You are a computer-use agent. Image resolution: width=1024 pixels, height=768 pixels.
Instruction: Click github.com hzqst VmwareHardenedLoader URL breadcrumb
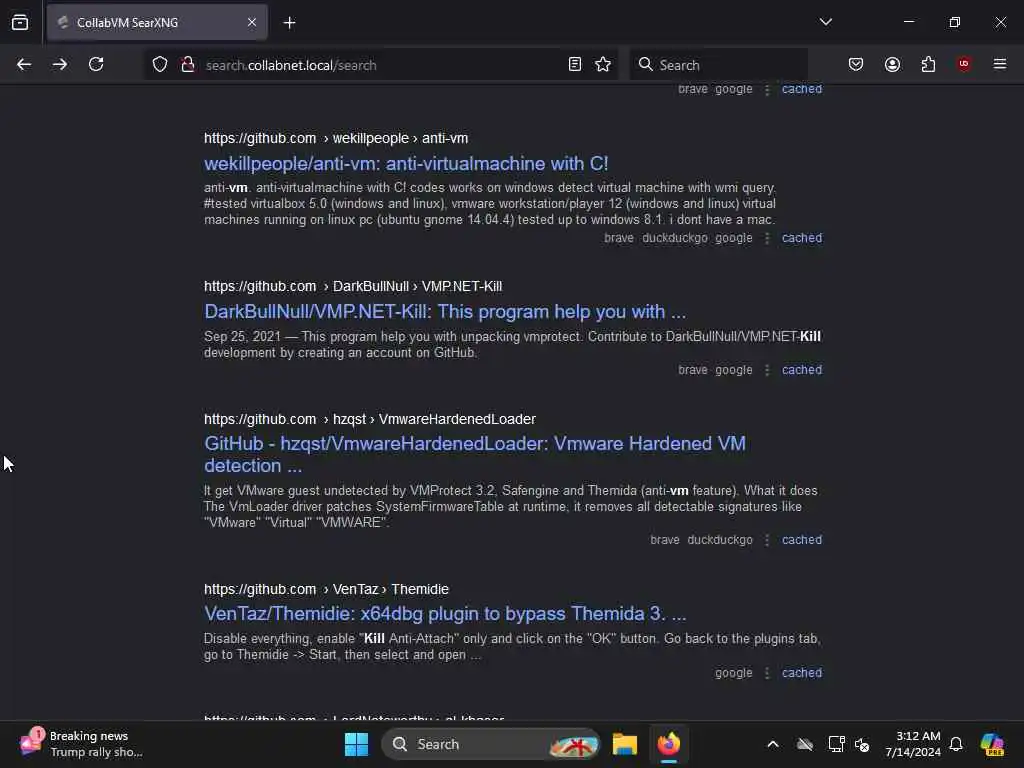click(370, 419)
